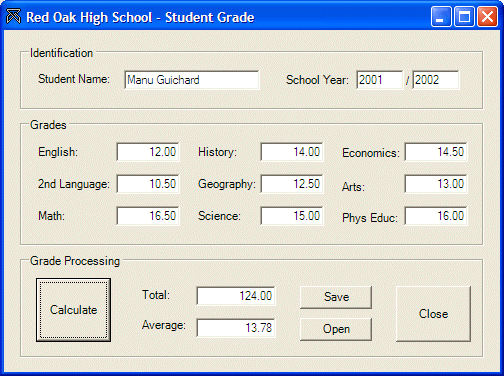Click the application icon in title bar

click(x=13, y=17)
